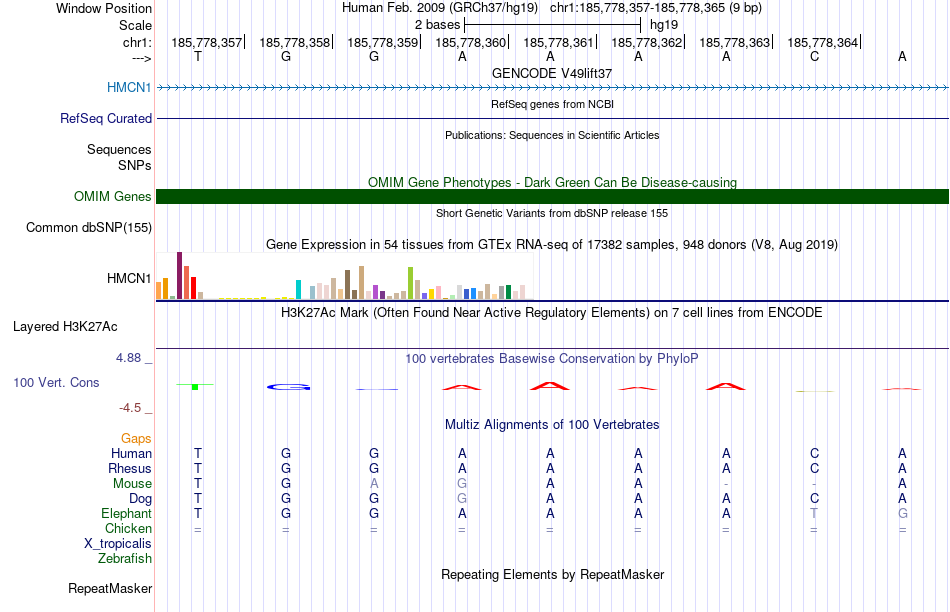Image resolution: width=950 pixels, height=612 pixels.
Task: Click the blue G PhyloP conservation logo
Action: (288, 387)
